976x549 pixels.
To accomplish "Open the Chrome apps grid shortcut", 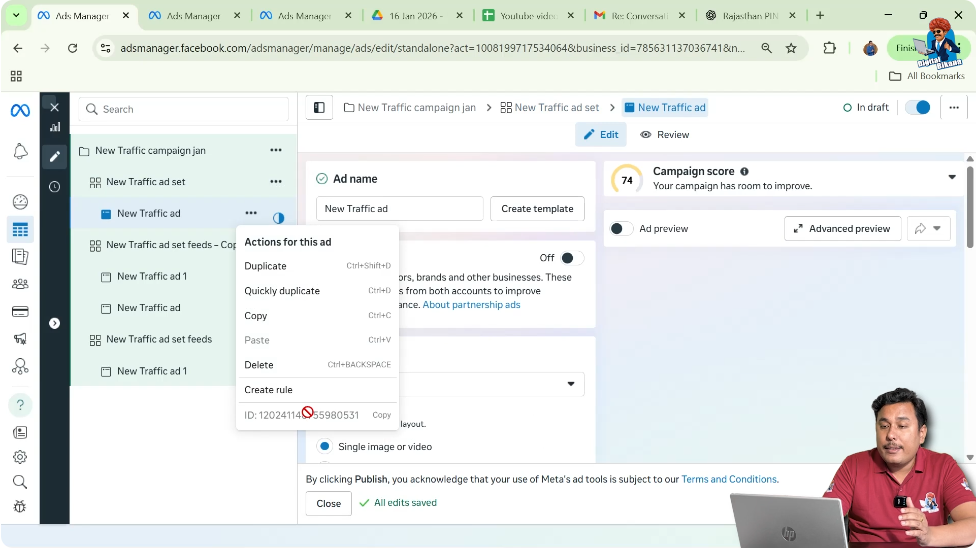I will coord(16,76).
